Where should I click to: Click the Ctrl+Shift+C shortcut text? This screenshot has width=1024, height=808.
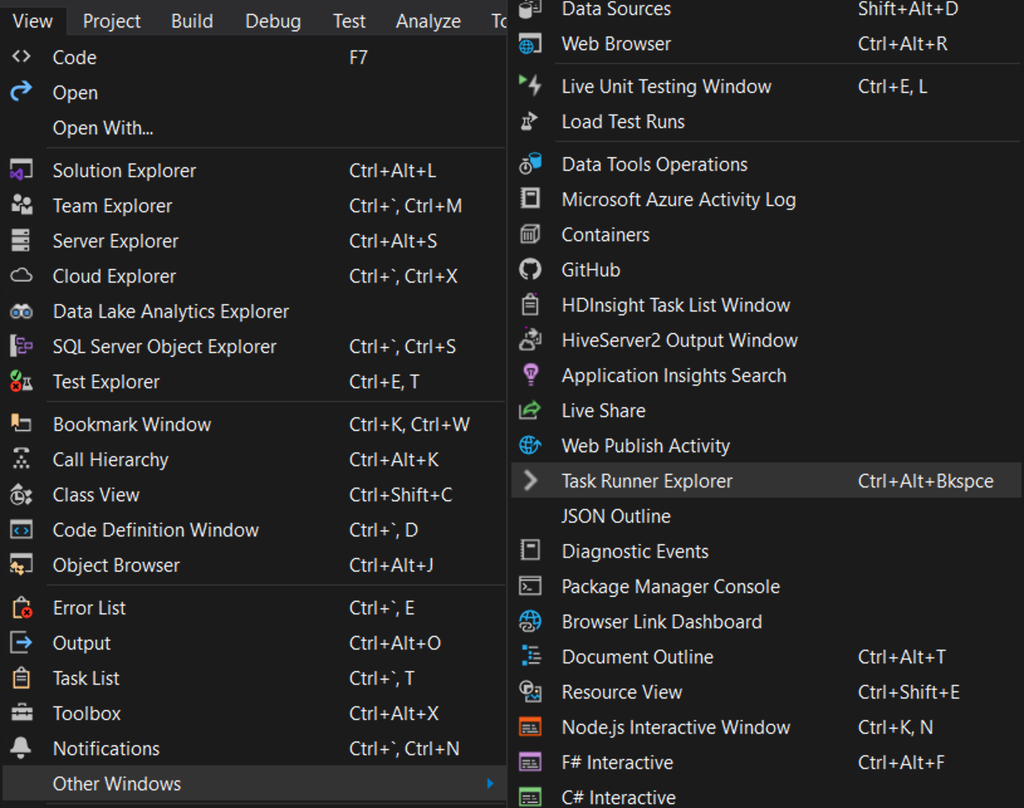coord(400,494)
